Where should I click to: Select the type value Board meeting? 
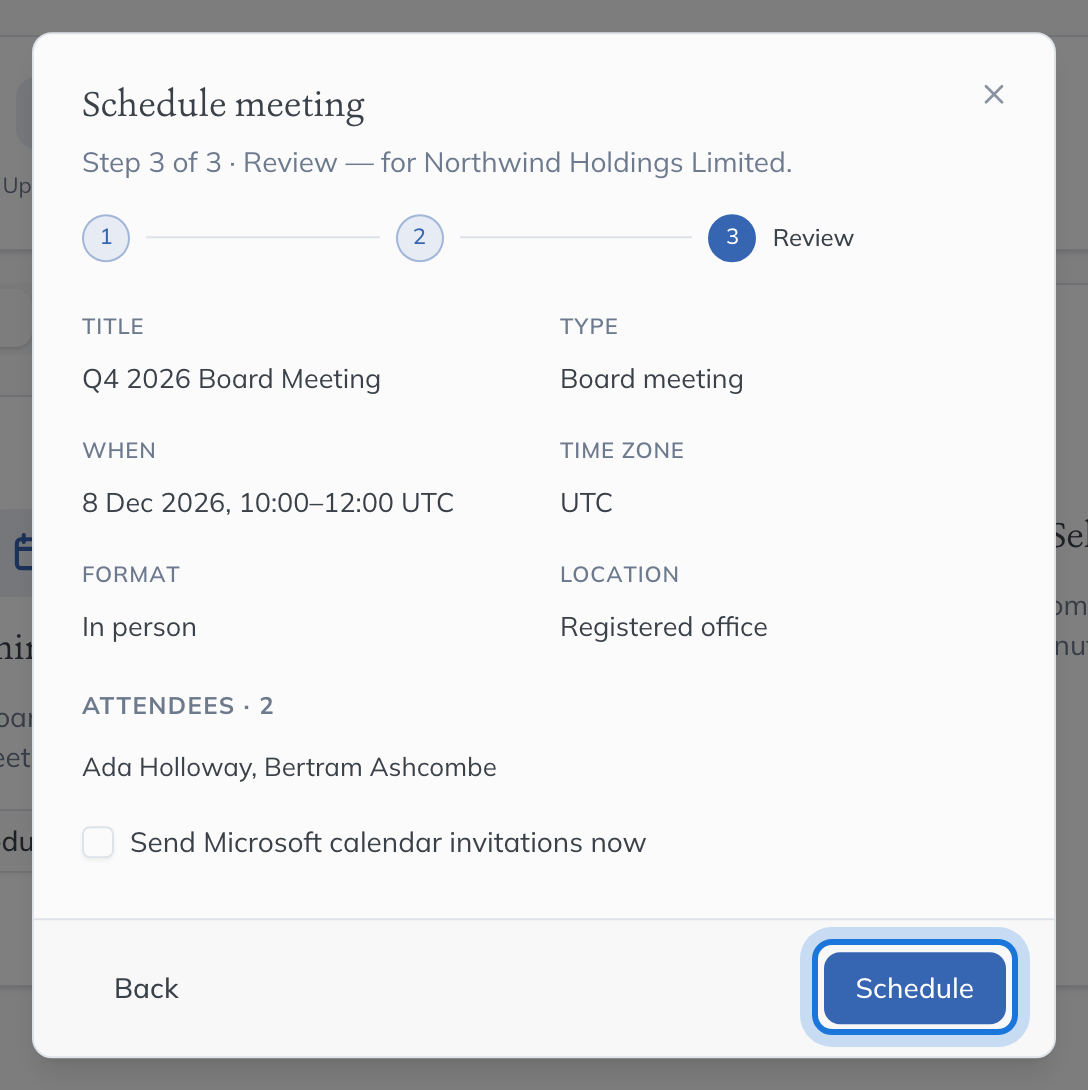(x=651, y=380)
